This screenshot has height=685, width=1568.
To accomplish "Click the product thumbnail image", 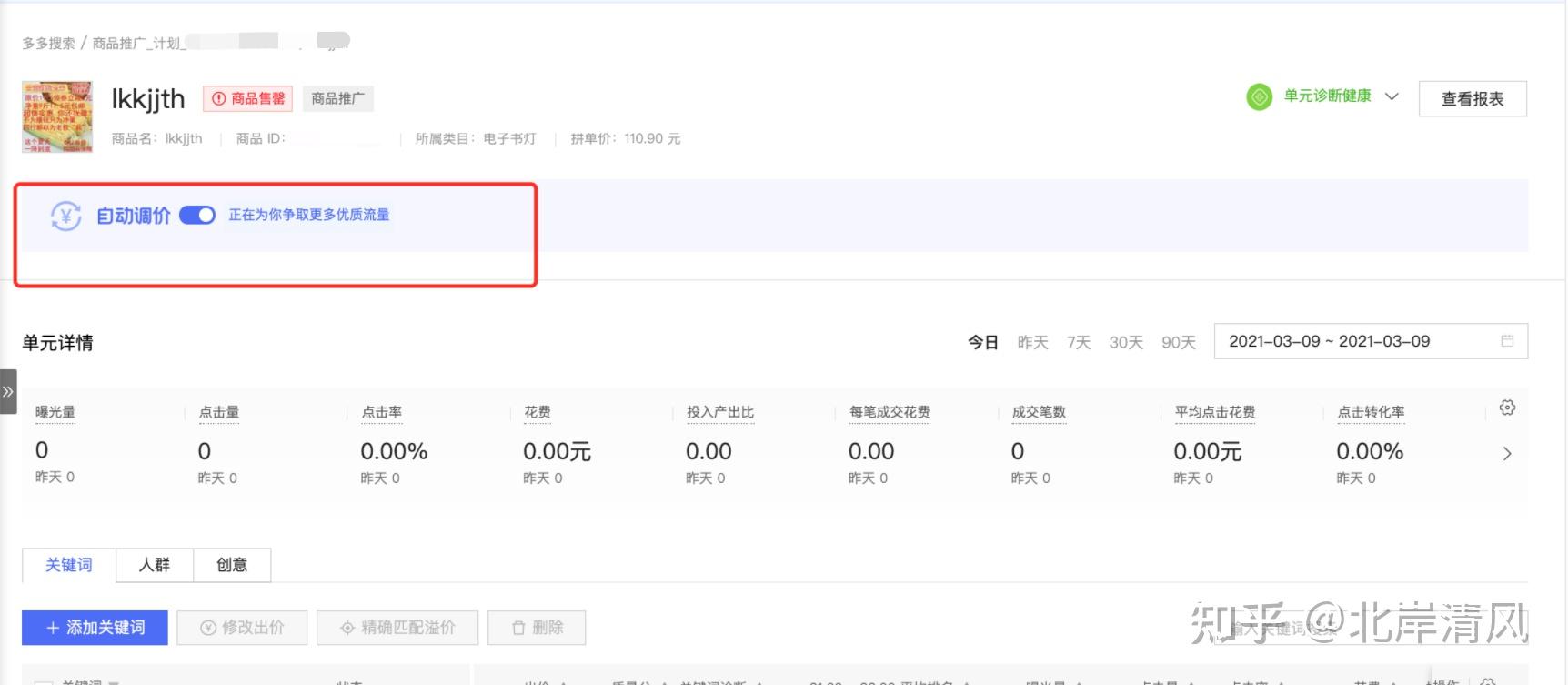I will [x=57, y=116].
